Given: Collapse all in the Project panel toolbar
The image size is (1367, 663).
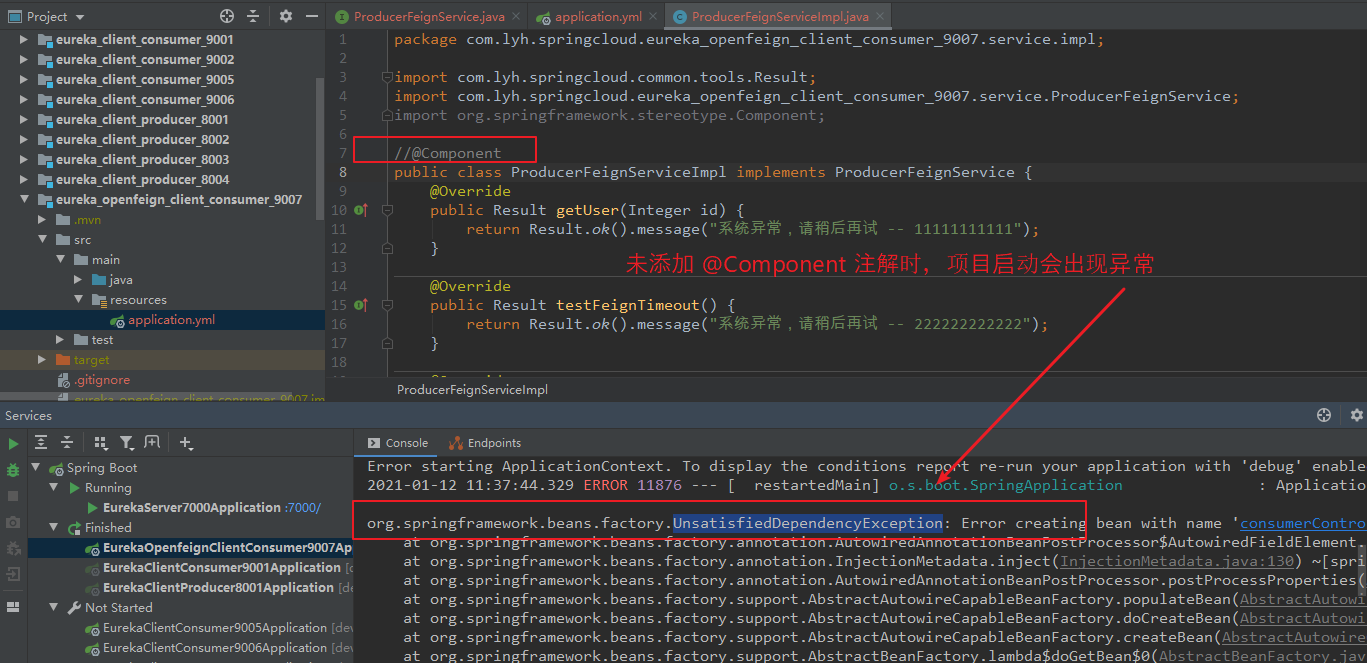Looking at the screenshot, I should [x=253, y=16].
